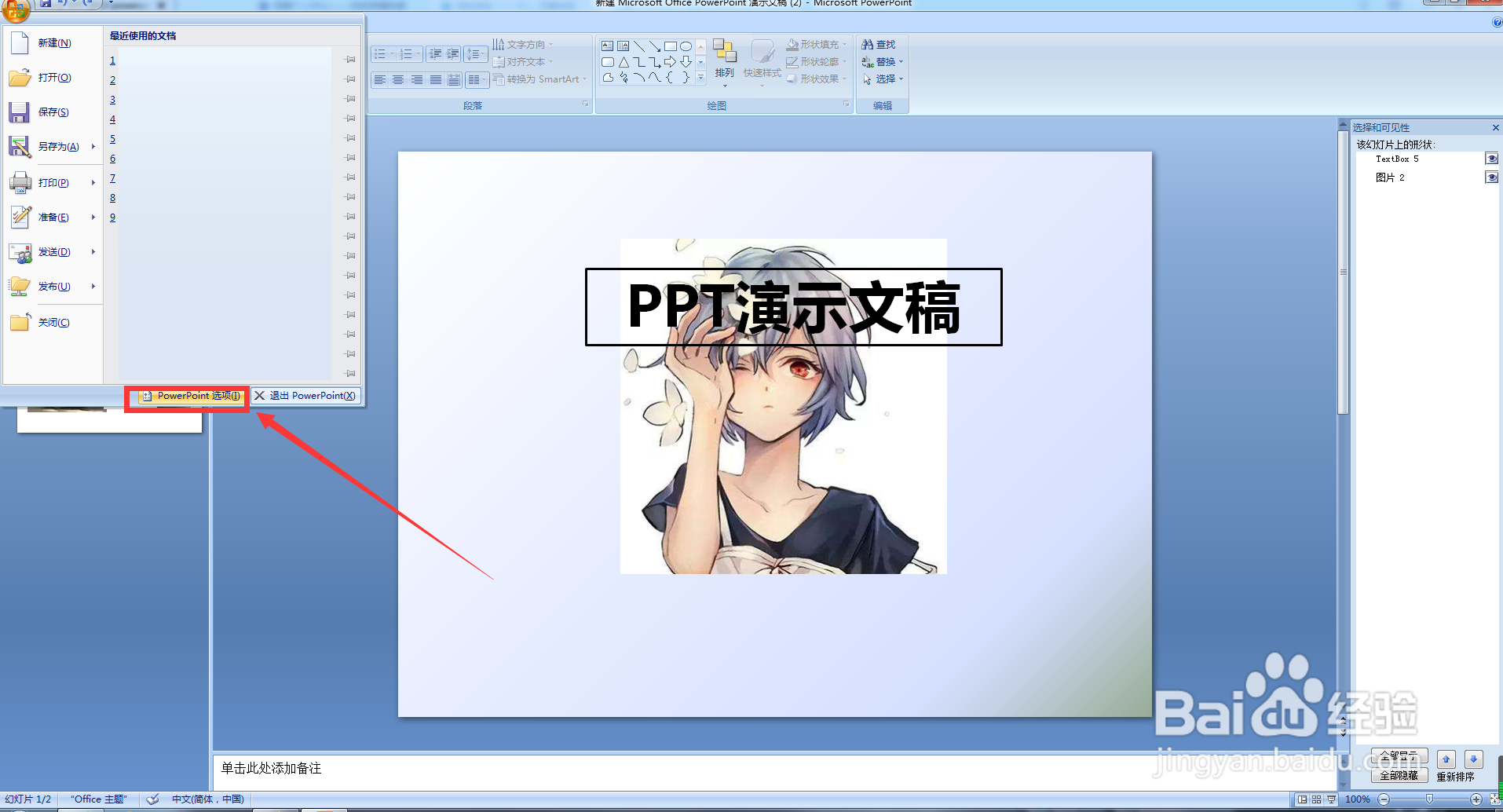1503x812 pixels.
Task: Expand the 发送(D) submenu arrow
Action: 93,252
